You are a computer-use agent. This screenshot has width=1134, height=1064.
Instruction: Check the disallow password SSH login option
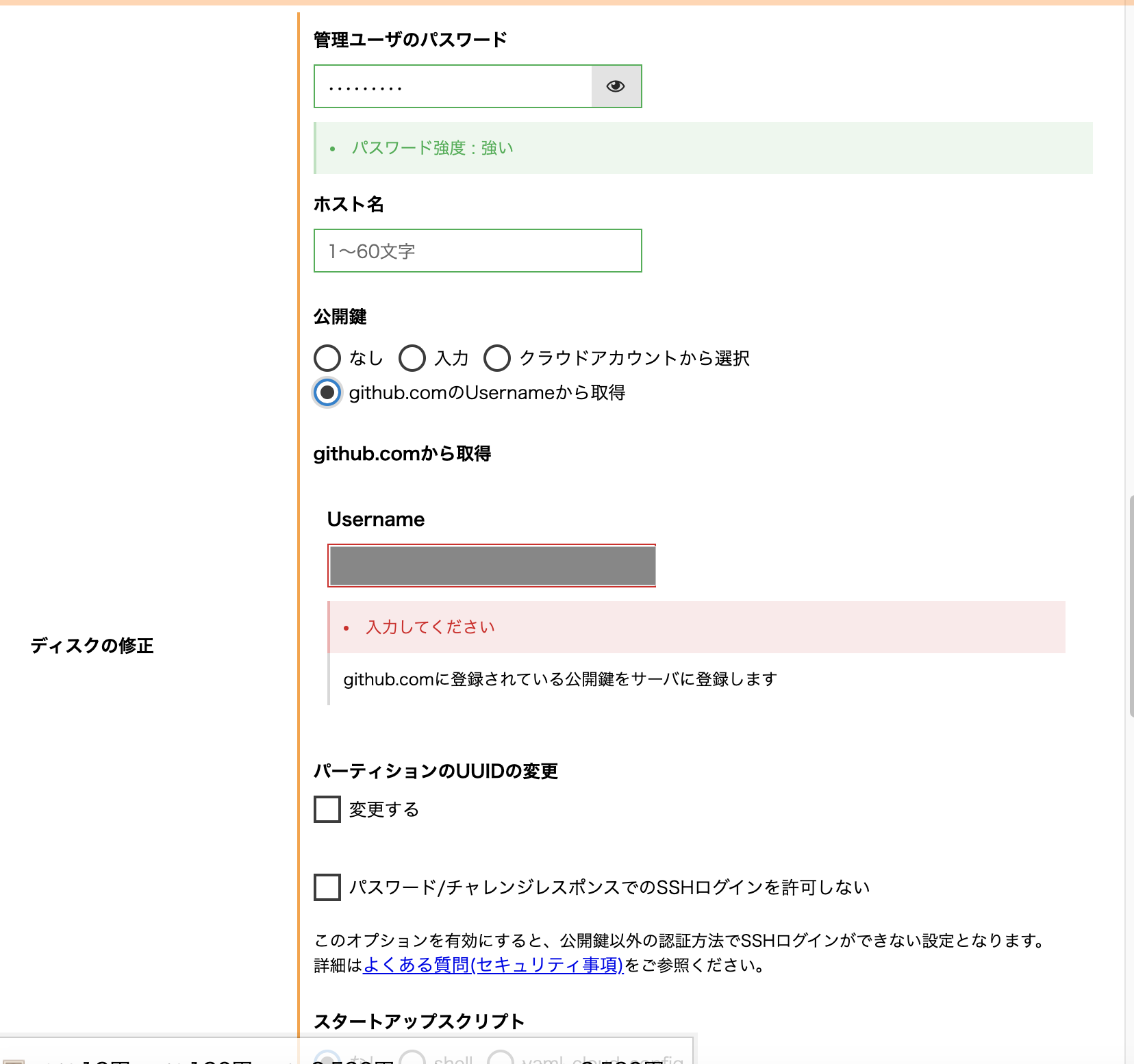pyautogui.click(x=326, y=887)
